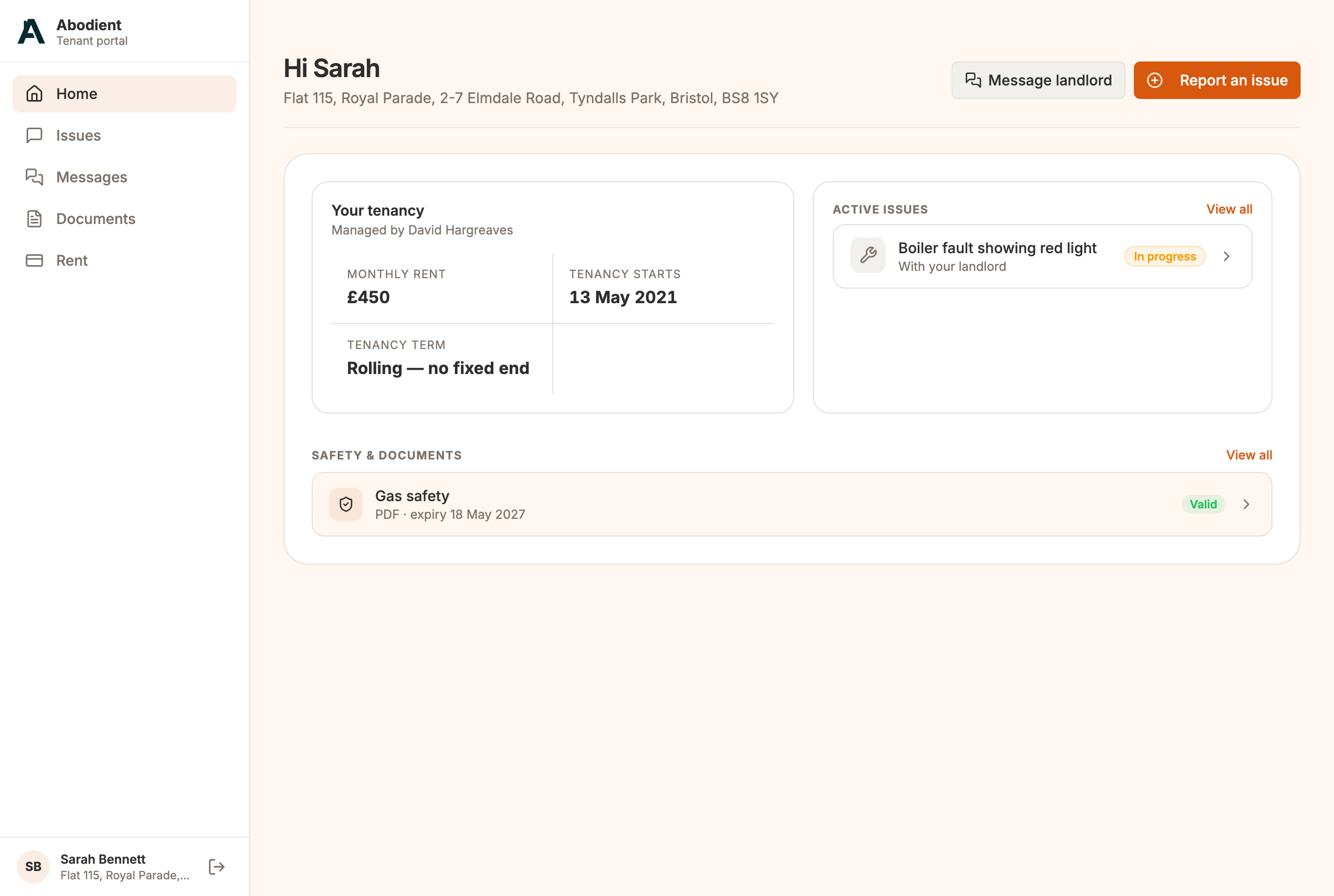The height and width of the screenshot is (896, 1334).
Task: Click View all for Safety & Documents
Action: (1249, 455)
